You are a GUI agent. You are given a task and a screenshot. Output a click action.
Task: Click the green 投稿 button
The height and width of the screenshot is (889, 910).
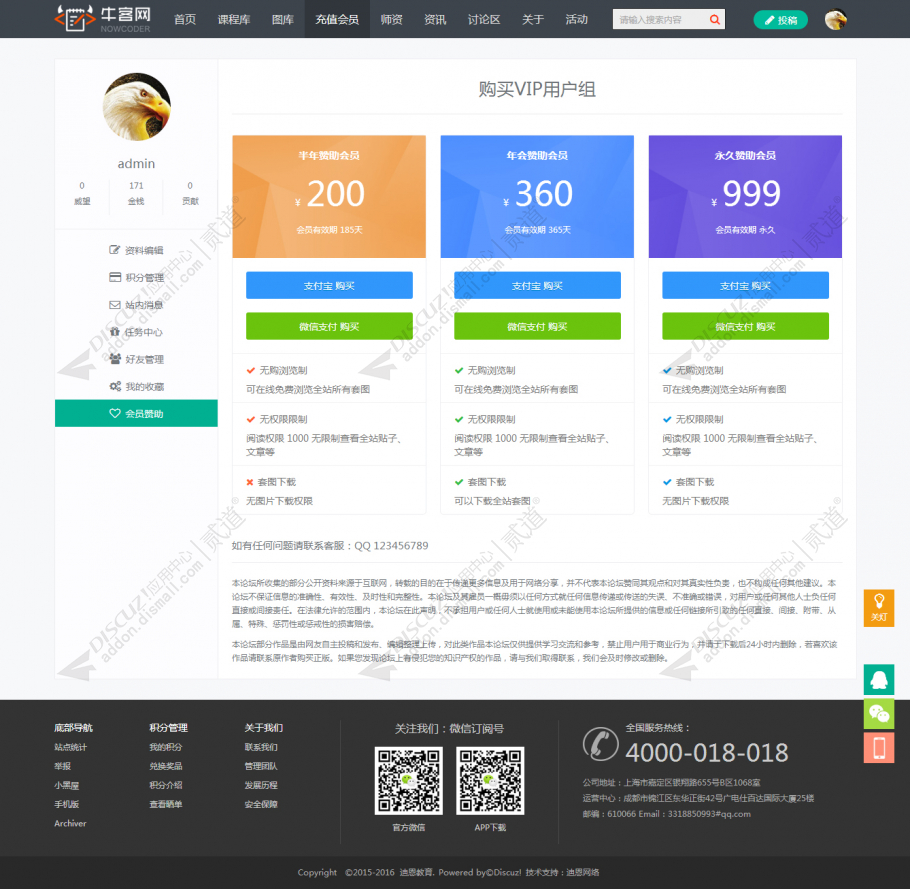pyautogui.click(x=780, y=20)
